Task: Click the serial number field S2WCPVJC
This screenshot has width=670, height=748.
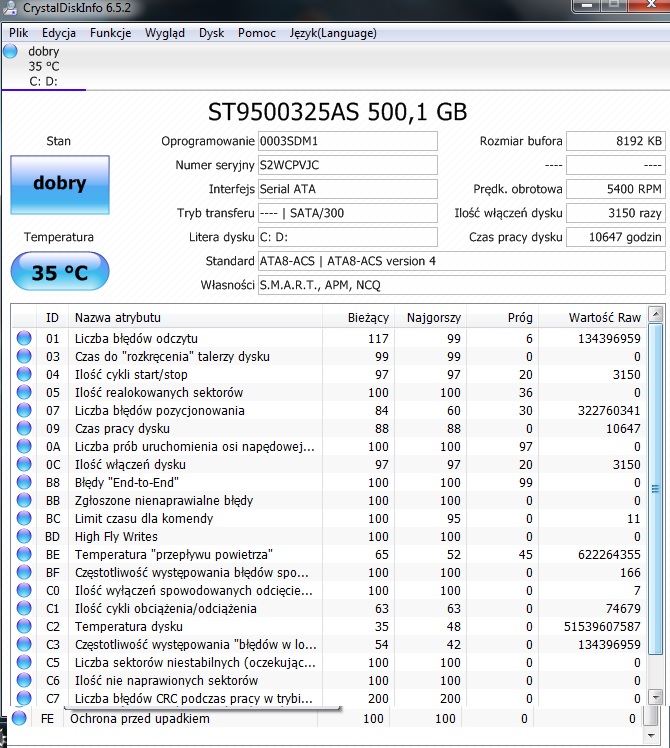Action: pyautogui.click(x=347, y=165)
